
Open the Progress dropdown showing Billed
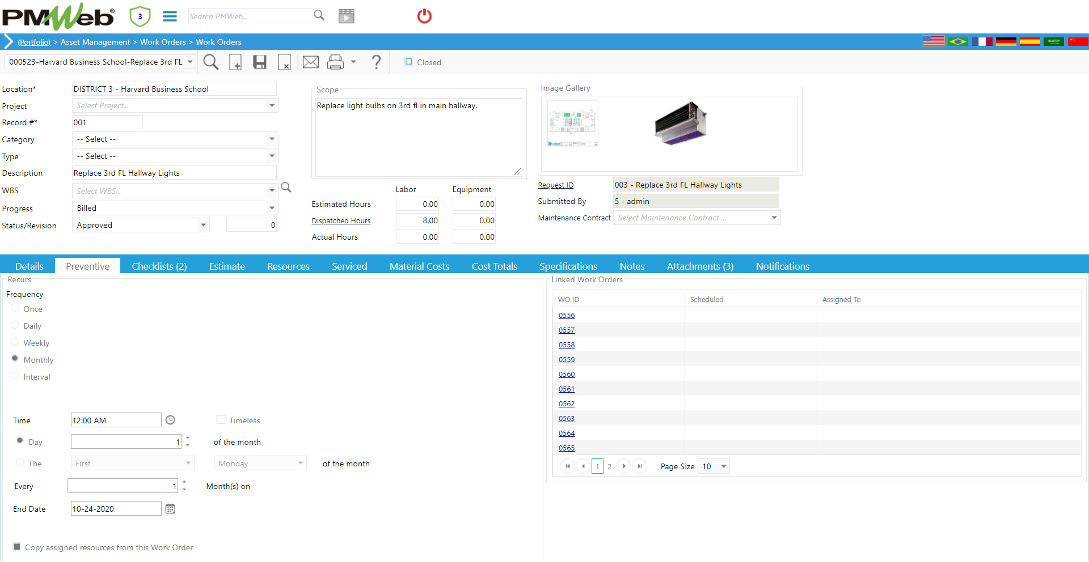[x=272, y=208]
